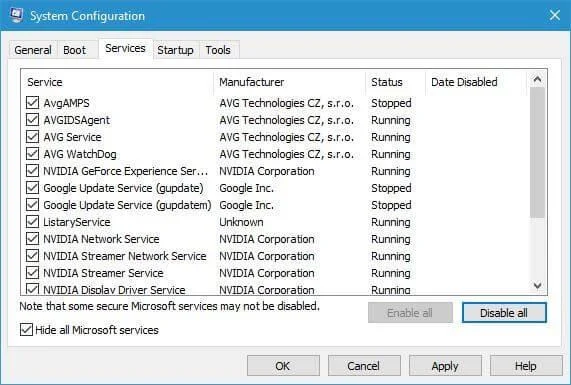Toggle Hide all Microsoft services checkbox
The image size is (571, 385).
point(26,330)
